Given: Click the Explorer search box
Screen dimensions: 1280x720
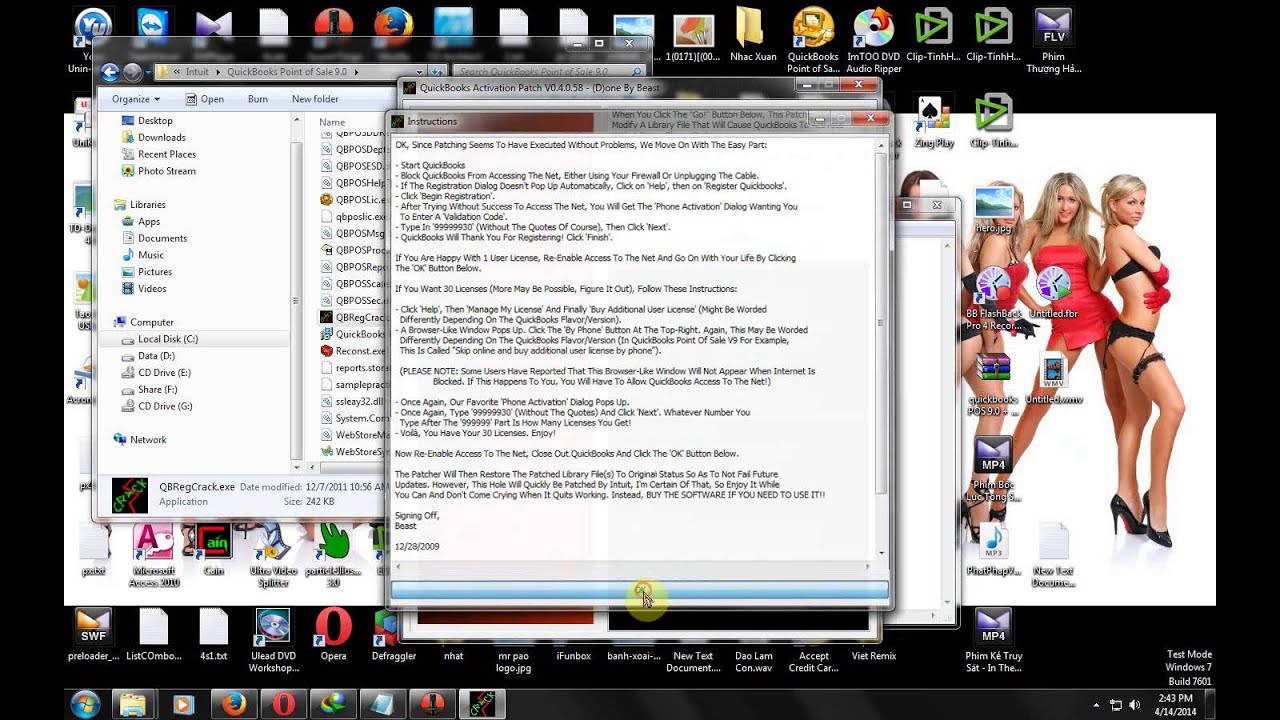Looking at the screenshot, I should tap(548, 72).
